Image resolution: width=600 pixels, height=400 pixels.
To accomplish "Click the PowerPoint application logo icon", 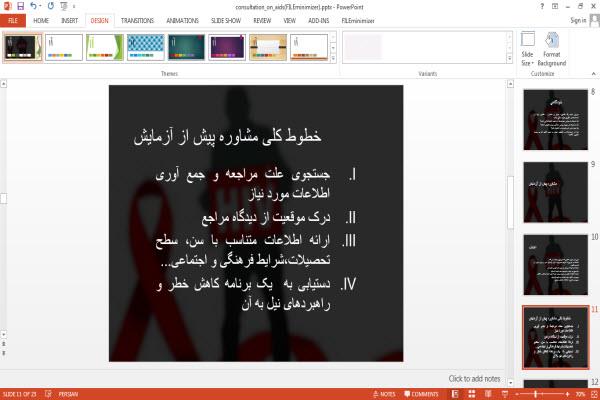I will coord(7,6).
